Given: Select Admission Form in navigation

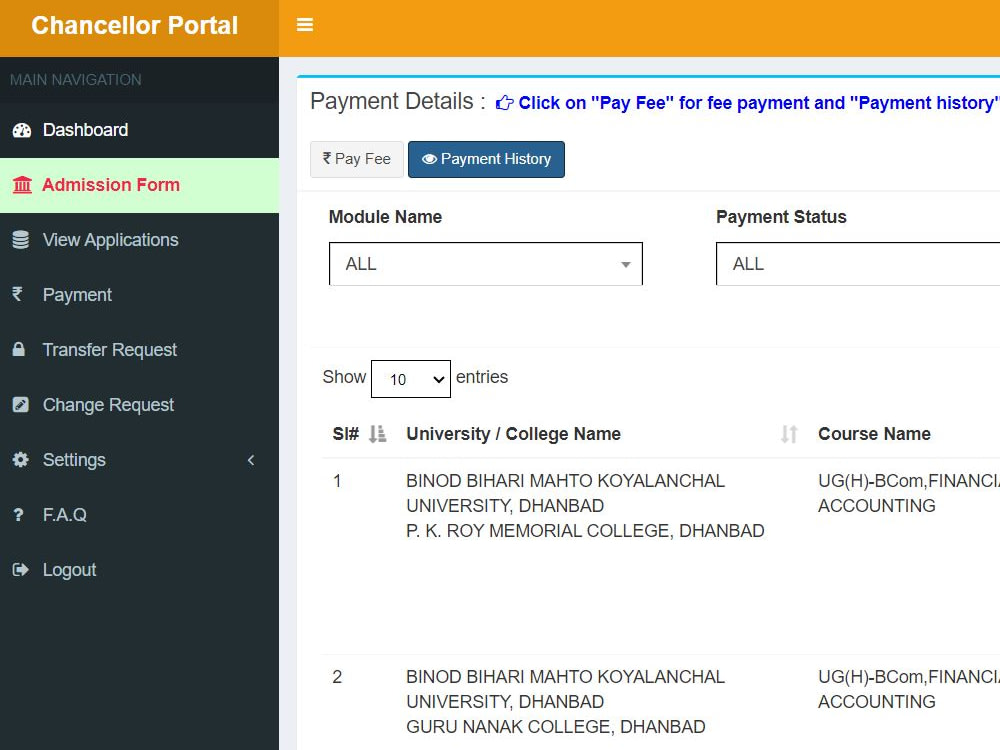Looking at the screenshot, I should point(139,185).
